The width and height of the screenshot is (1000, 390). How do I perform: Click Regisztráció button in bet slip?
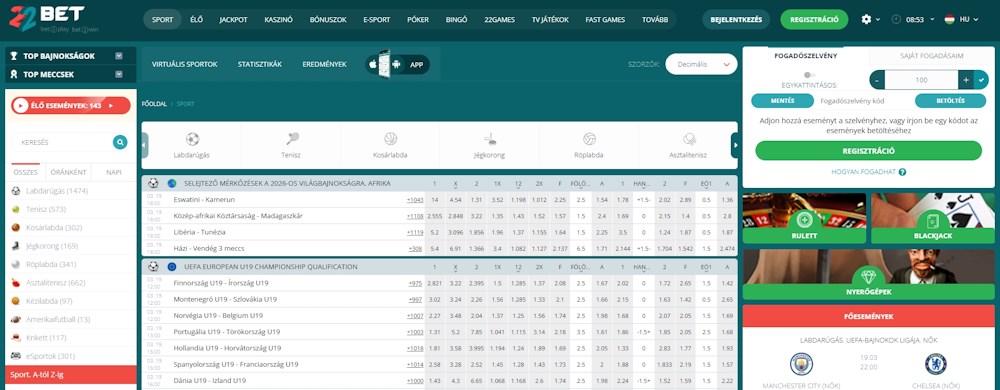pyautogui.click(x=869, y=151)
